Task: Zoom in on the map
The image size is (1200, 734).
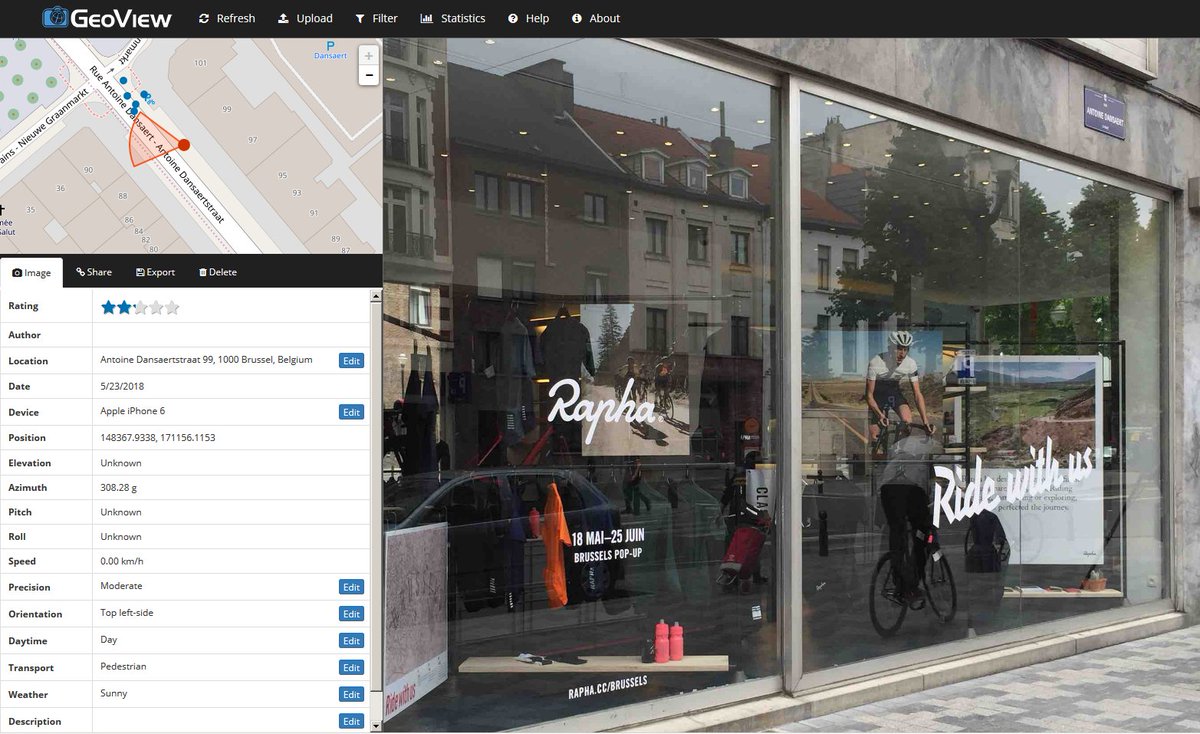Action: [x=369, y=56]
